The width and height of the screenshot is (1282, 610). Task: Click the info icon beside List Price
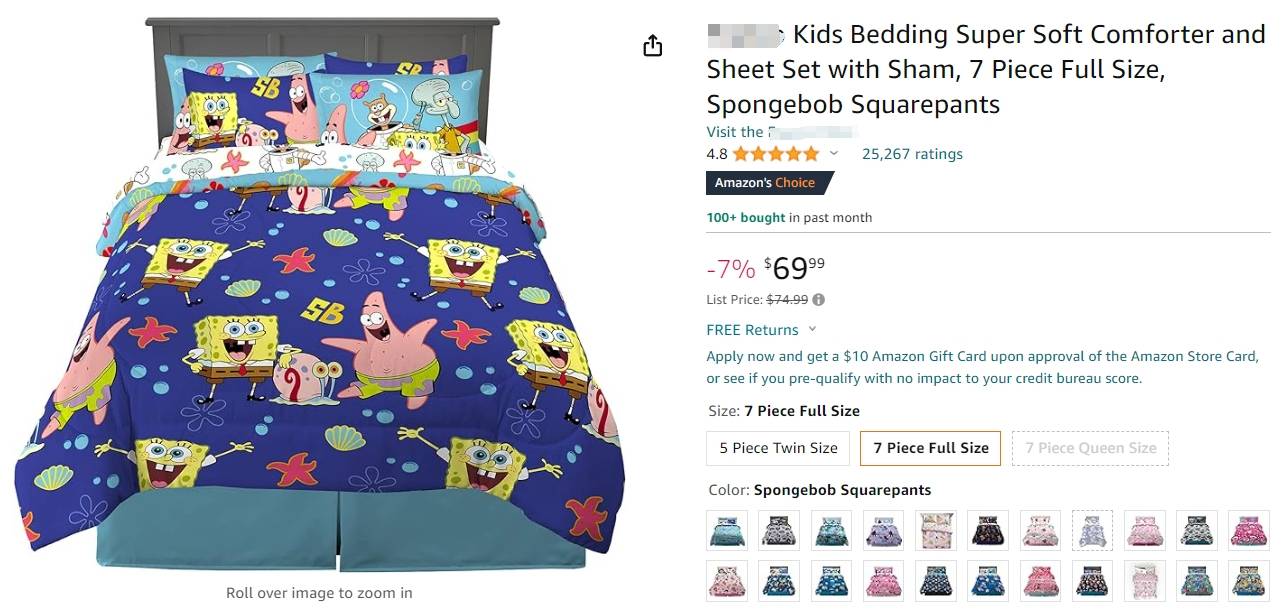[x=819, y=299]
